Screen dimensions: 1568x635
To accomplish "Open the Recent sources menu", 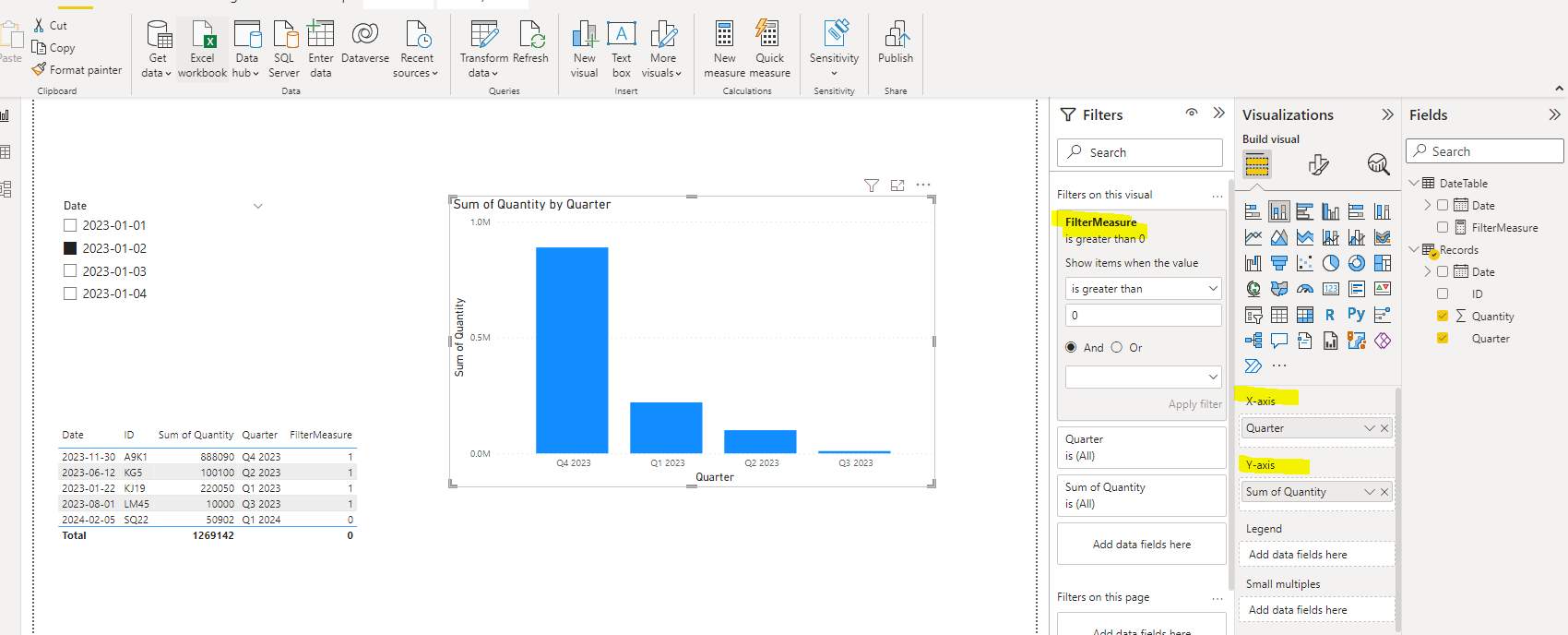I will coord(417,49).
